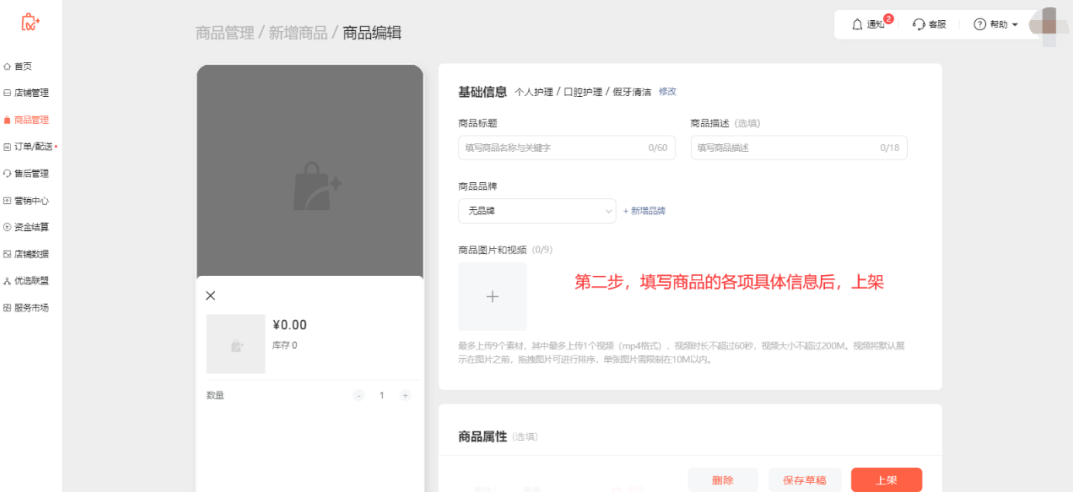Image resolution: width=1073 pixels, height=492 pixels.
Task: Select 商品管理 in the sidebar
Action: coord(26,120)
